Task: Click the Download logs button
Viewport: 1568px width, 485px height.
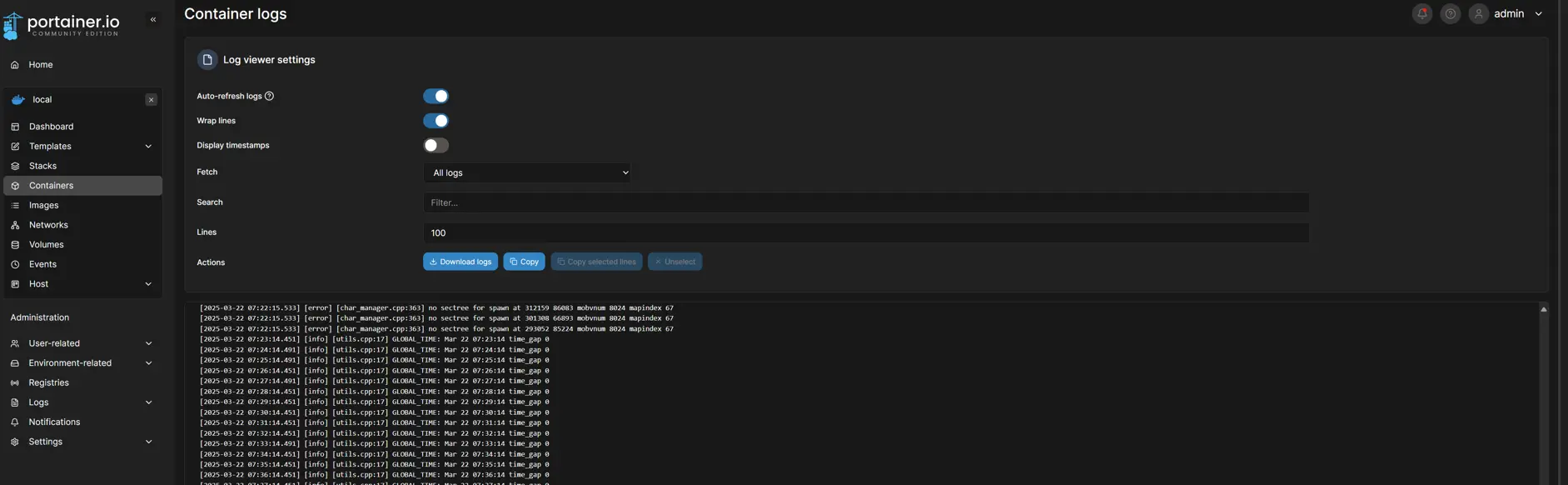Action: [x=460, y=262]
